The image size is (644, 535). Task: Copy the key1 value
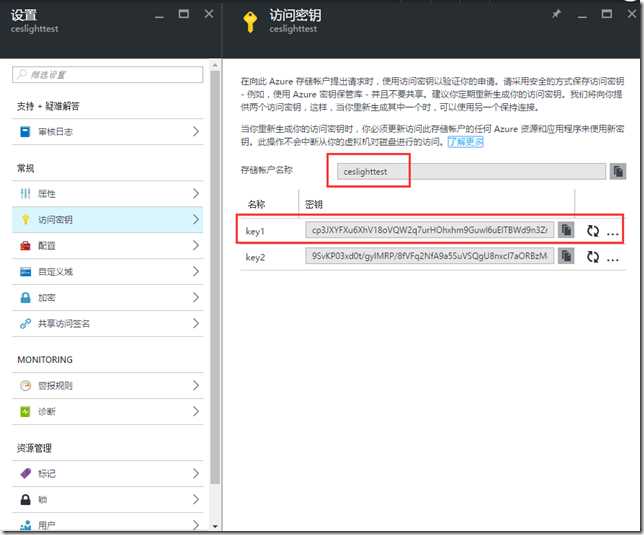tap(566, 230)
